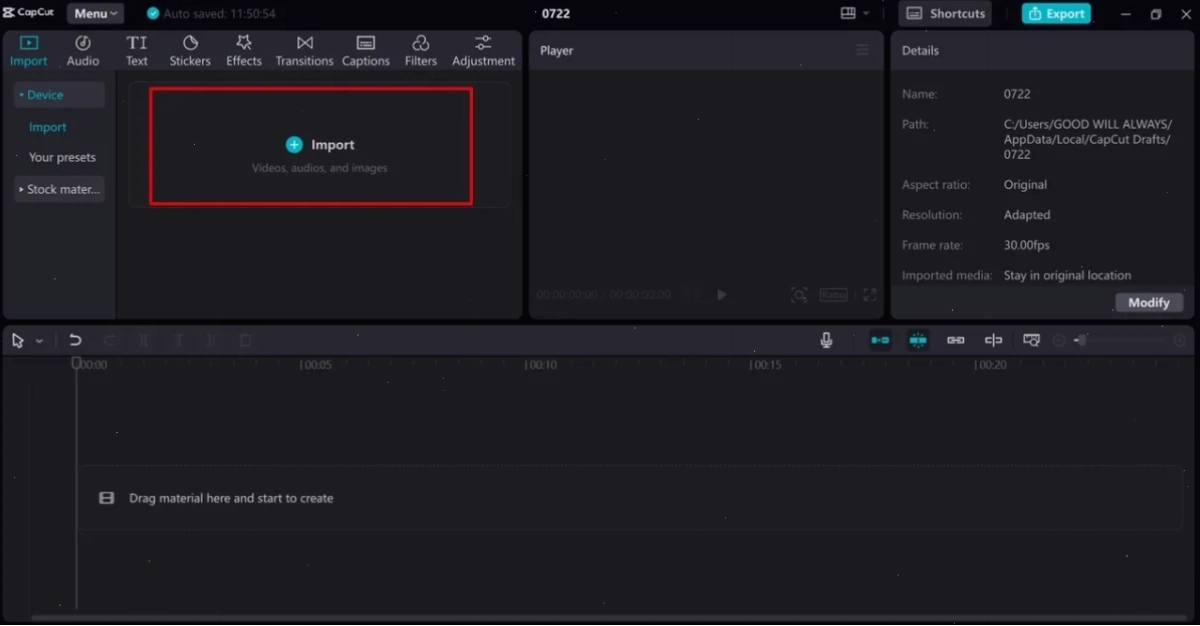Open Your presets in sidebar

62,157
